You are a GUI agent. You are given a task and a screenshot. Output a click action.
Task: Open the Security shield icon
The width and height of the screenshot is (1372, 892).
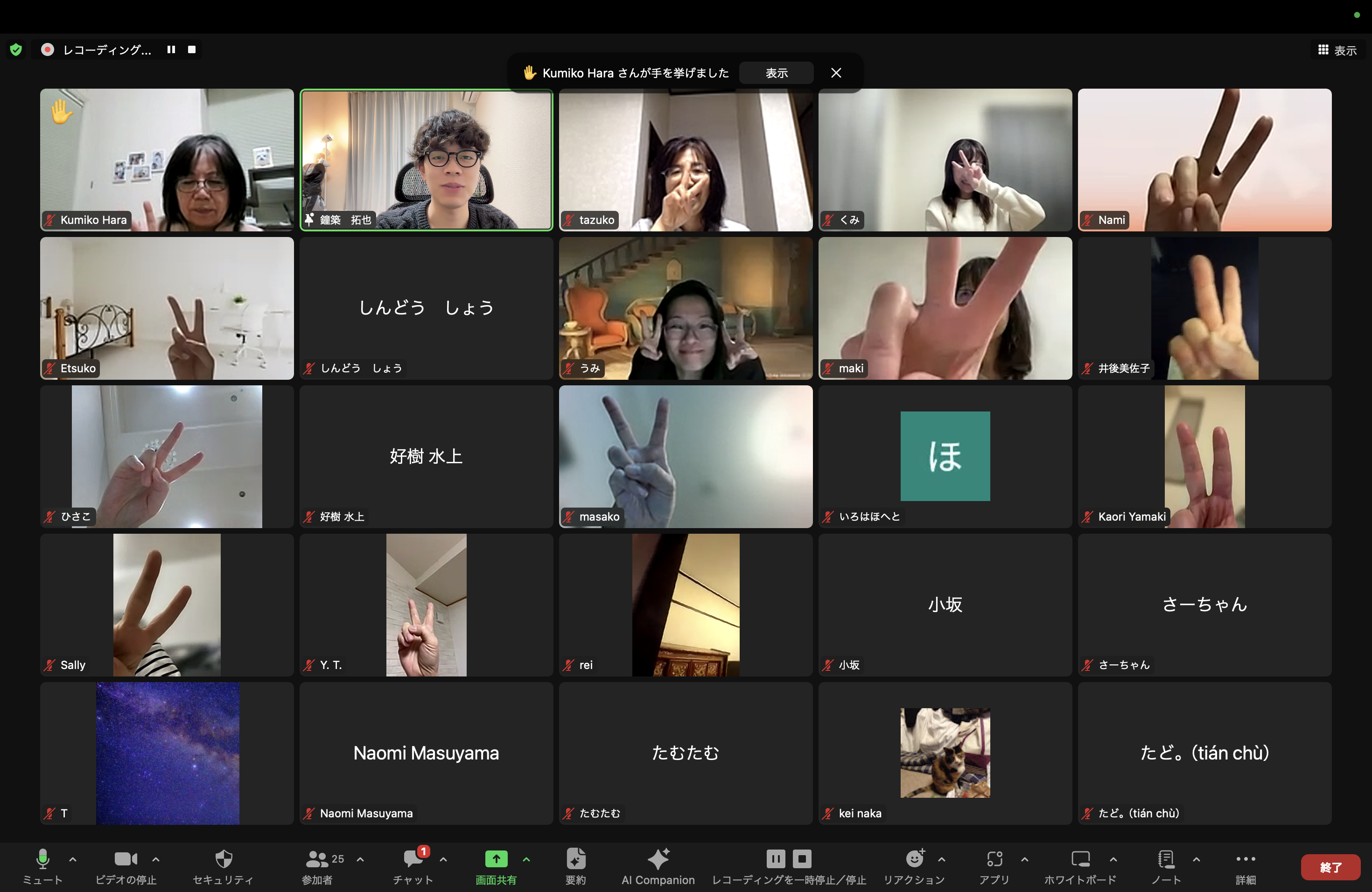coord(223,859)
